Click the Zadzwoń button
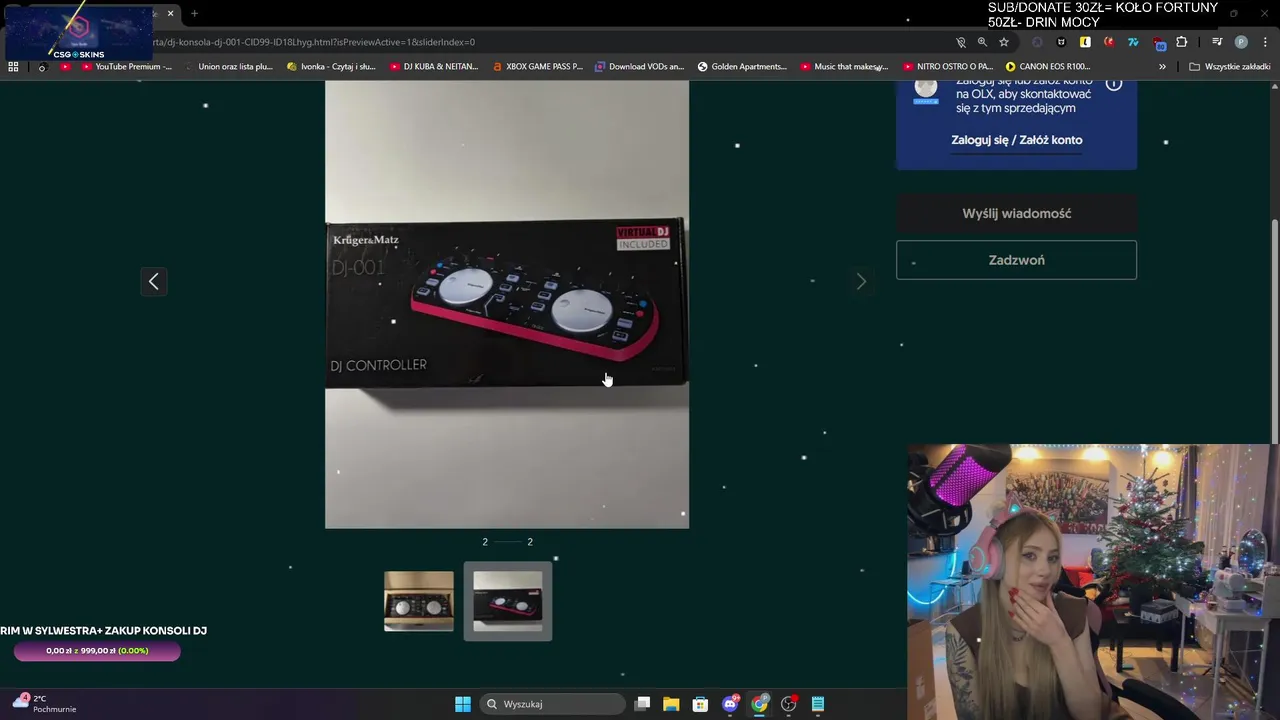 click(x=1016, y=260)
